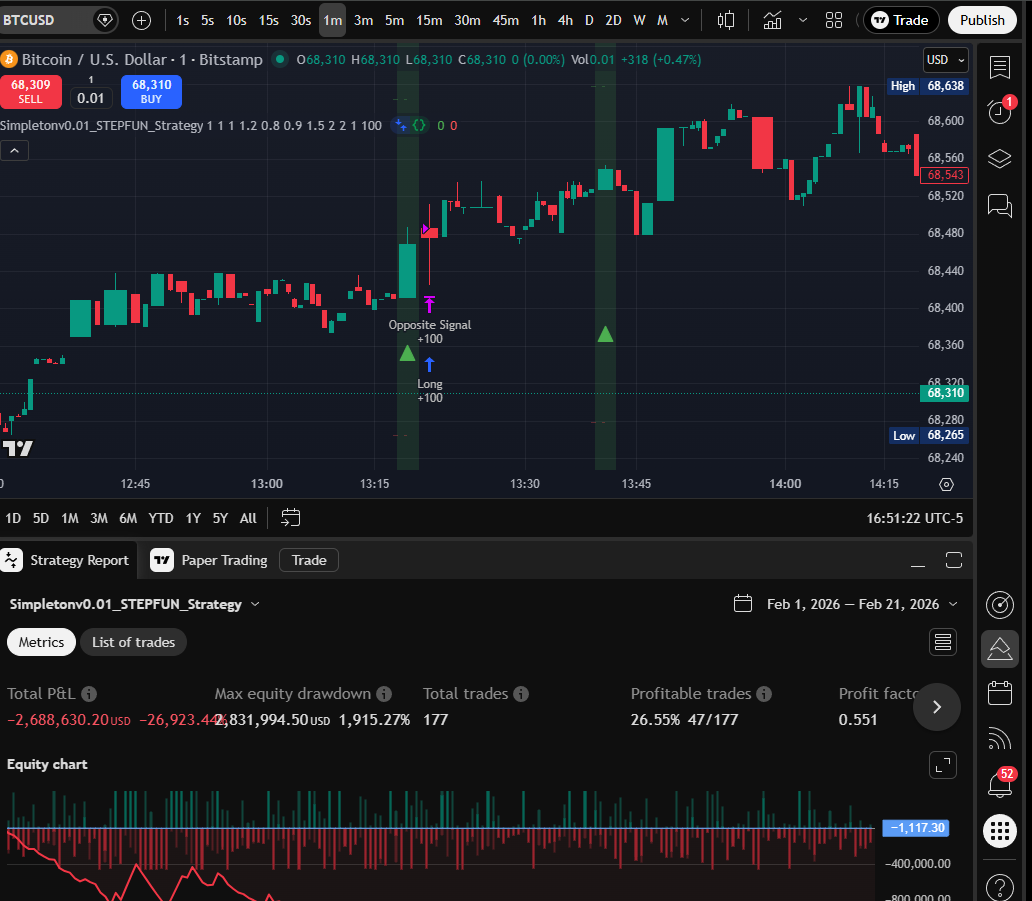Open notifications bell showing 52 alerts
This screenshot has height=901, width=1032.
coord(1000,785)
